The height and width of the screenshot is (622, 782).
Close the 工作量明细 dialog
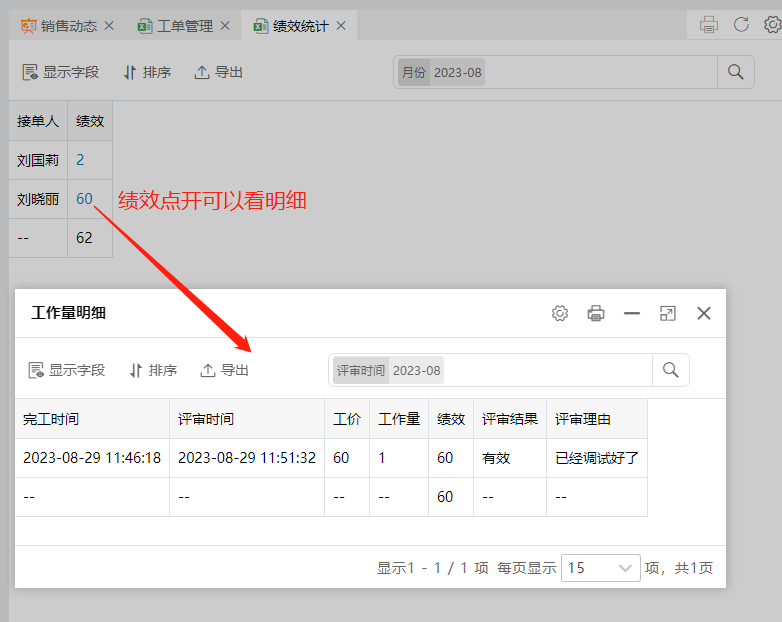click(704, 313)
